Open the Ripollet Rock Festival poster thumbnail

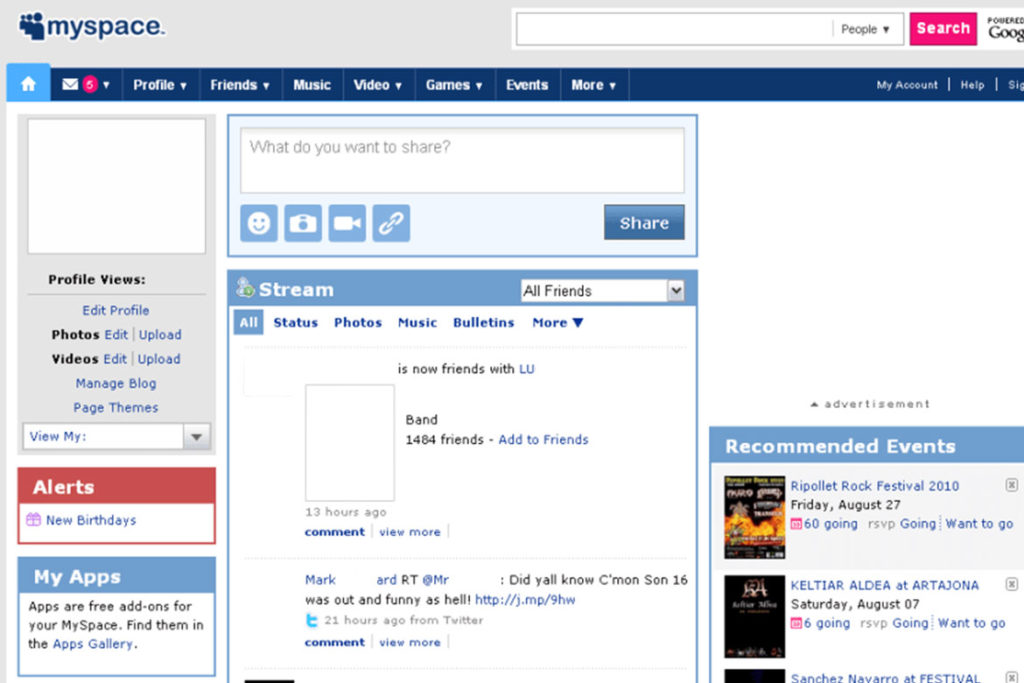pyautogui.click(x=754, y=517)
